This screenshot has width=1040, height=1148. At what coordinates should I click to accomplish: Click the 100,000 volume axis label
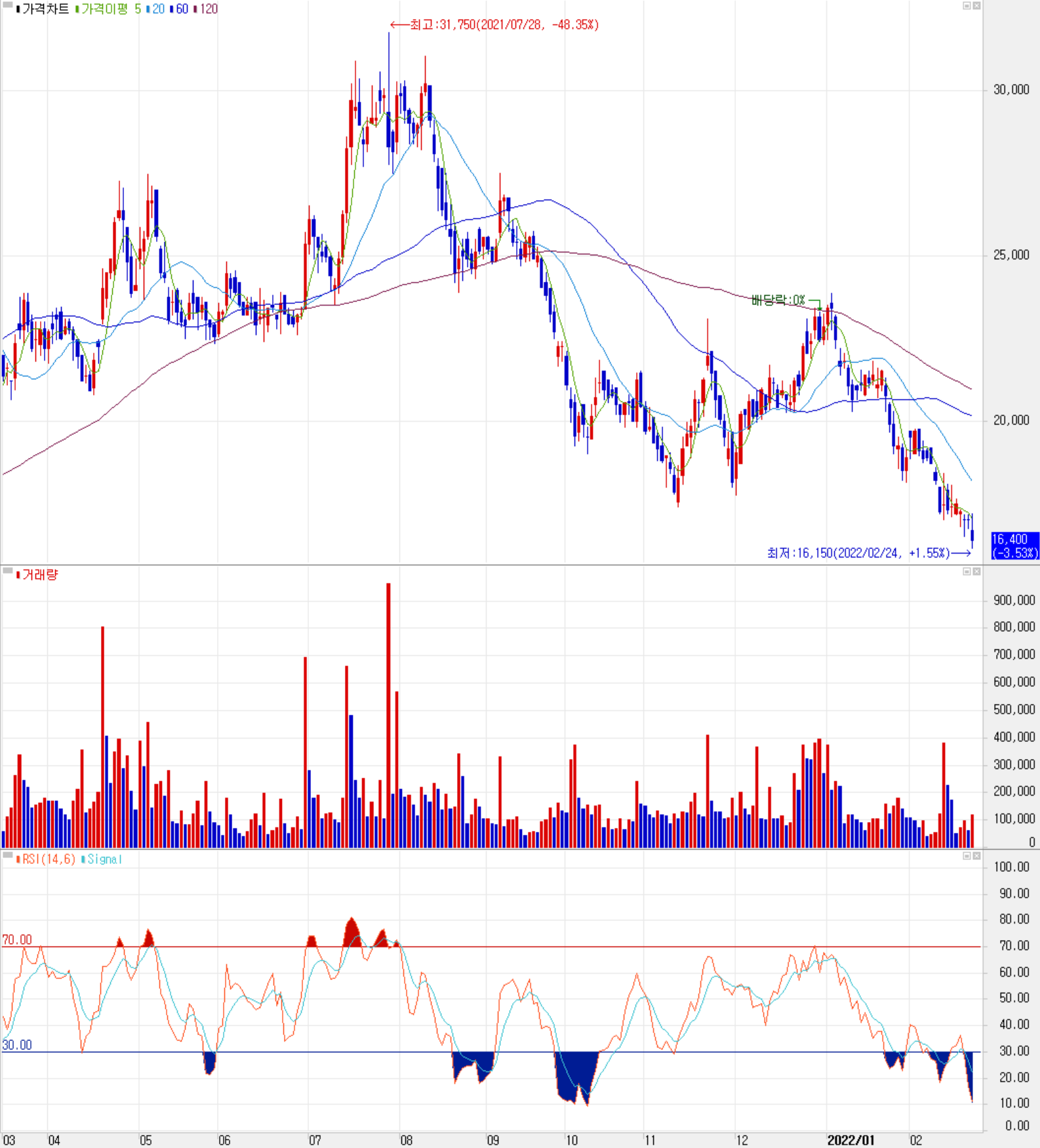1014,819
